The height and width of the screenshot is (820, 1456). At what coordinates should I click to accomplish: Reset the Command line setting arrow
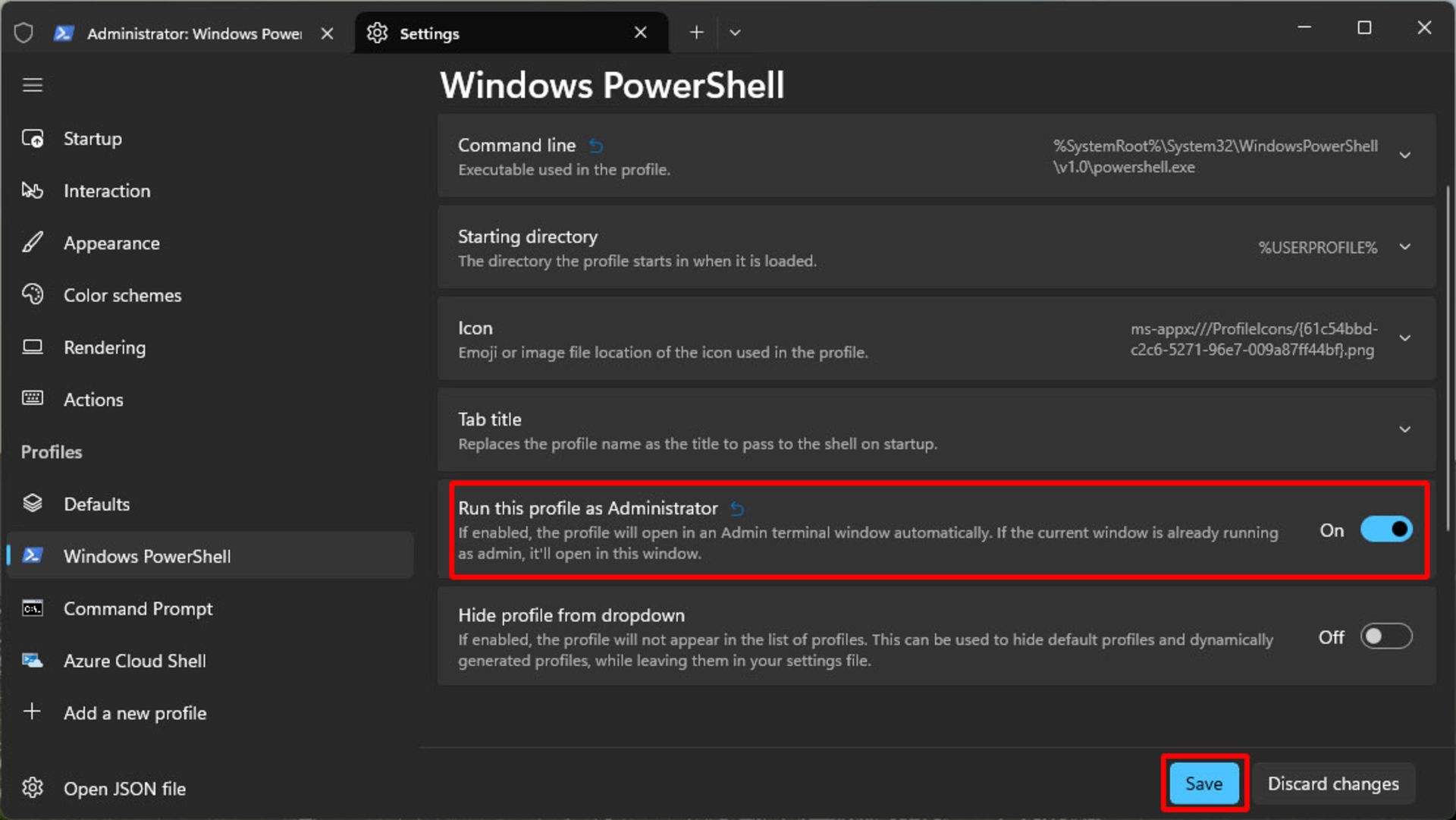tap(596, 146)
